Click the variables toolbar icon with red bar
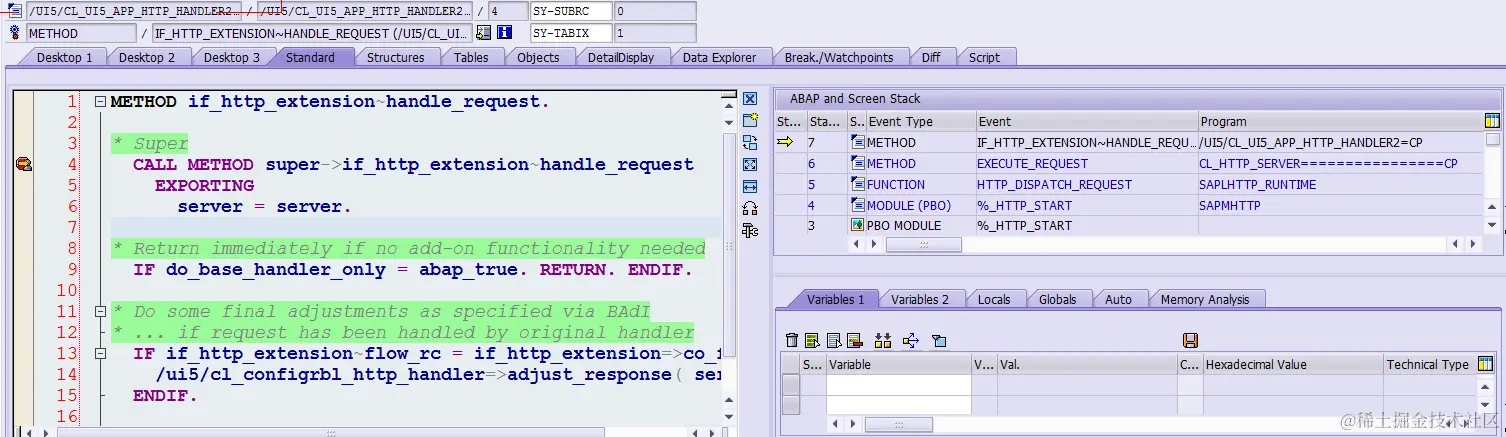1506x437 pixels. click(854, 341)
